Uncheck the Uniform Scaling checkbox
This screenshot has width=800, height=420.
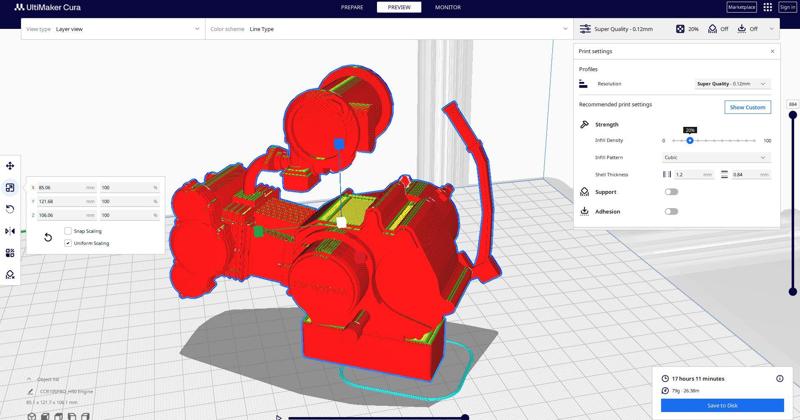pos(68,243)
